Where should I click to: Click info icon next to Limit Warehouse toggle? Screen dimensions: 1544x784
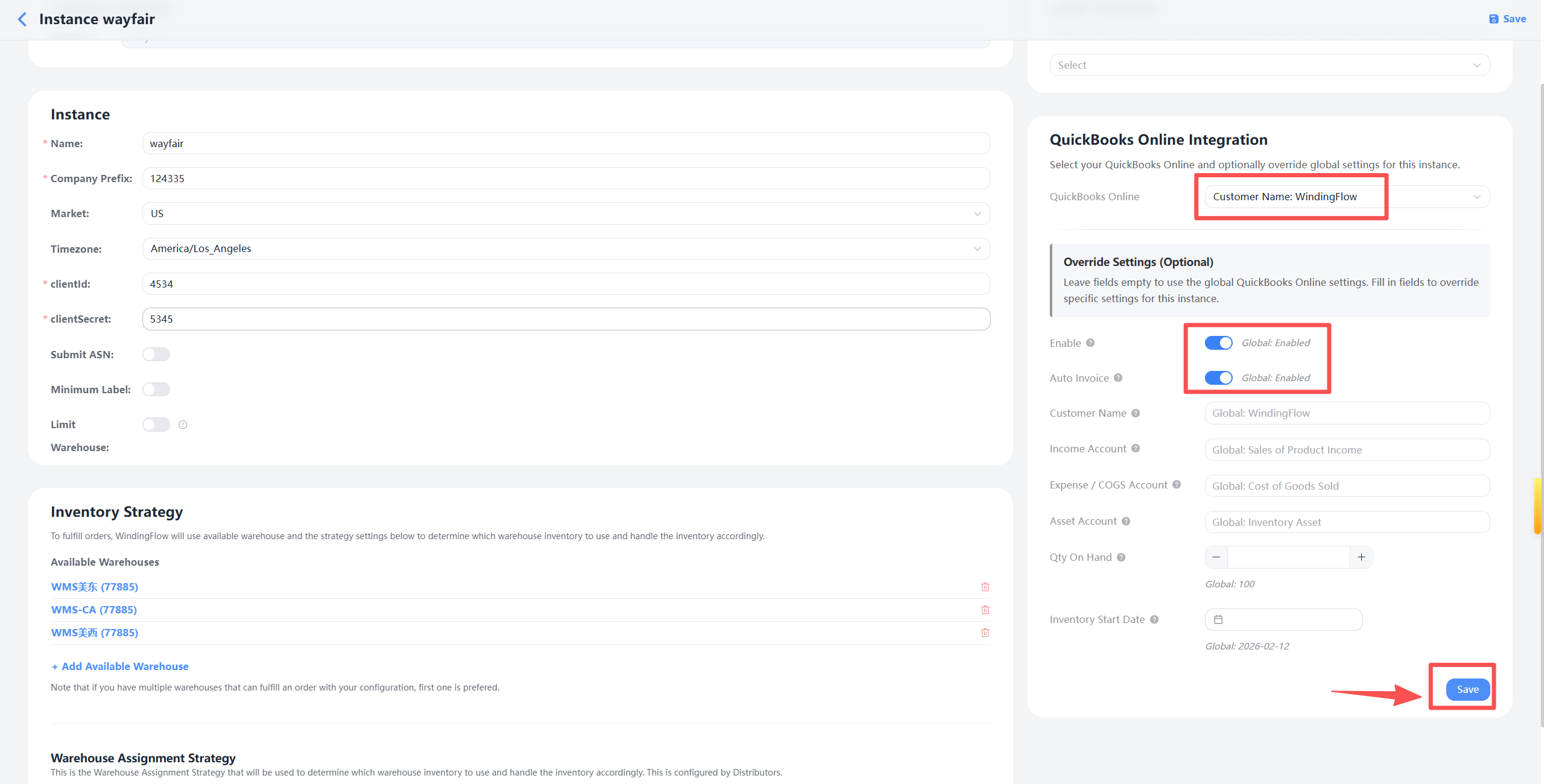click(x=183, y=425)
